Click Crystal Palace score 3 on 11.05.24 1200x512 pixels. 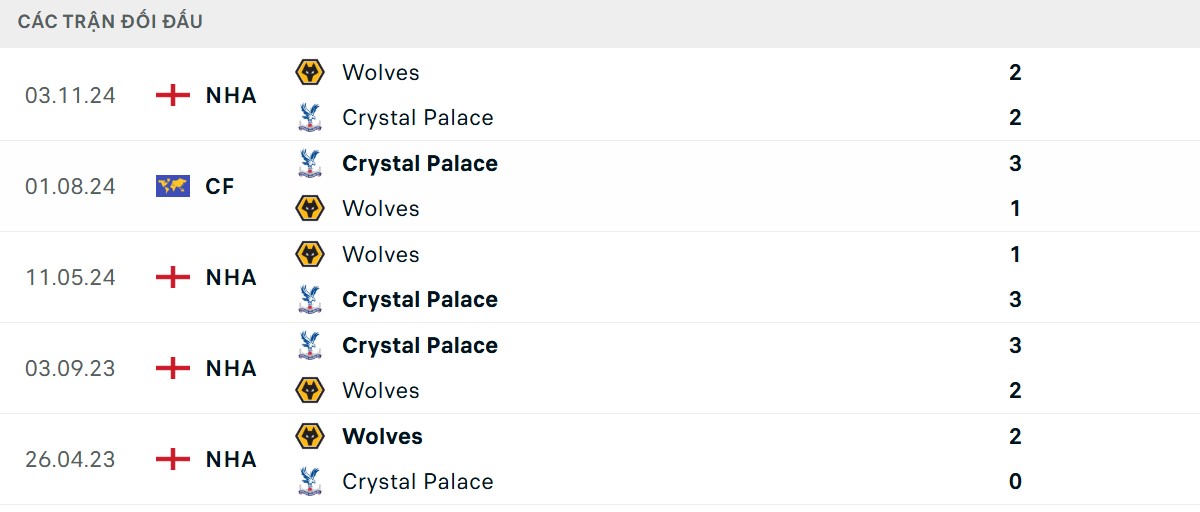pyautogui.click(x=1015, y=299)
